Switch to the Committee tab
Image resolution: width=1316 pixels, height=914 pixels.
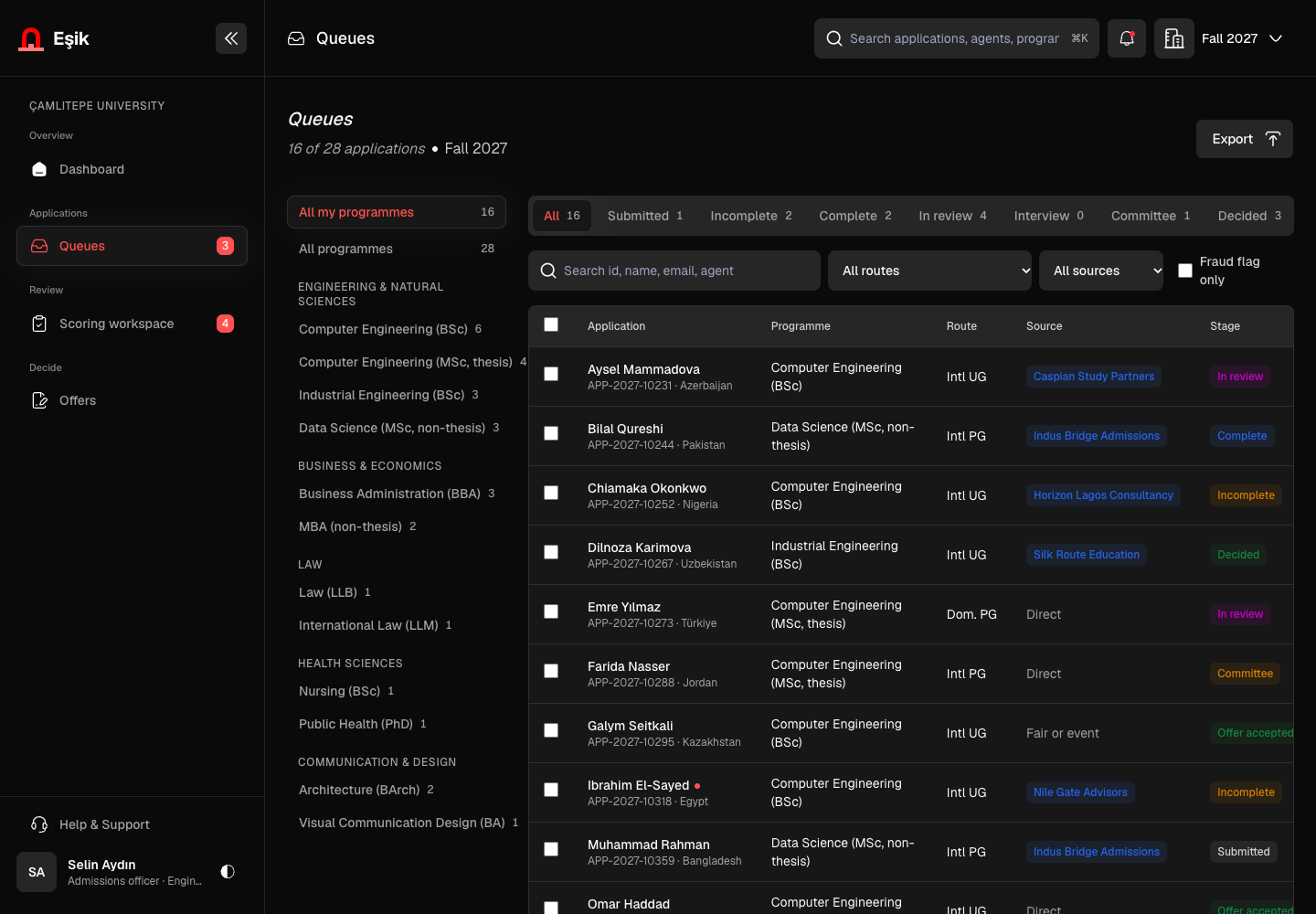tap(1151, 216)
